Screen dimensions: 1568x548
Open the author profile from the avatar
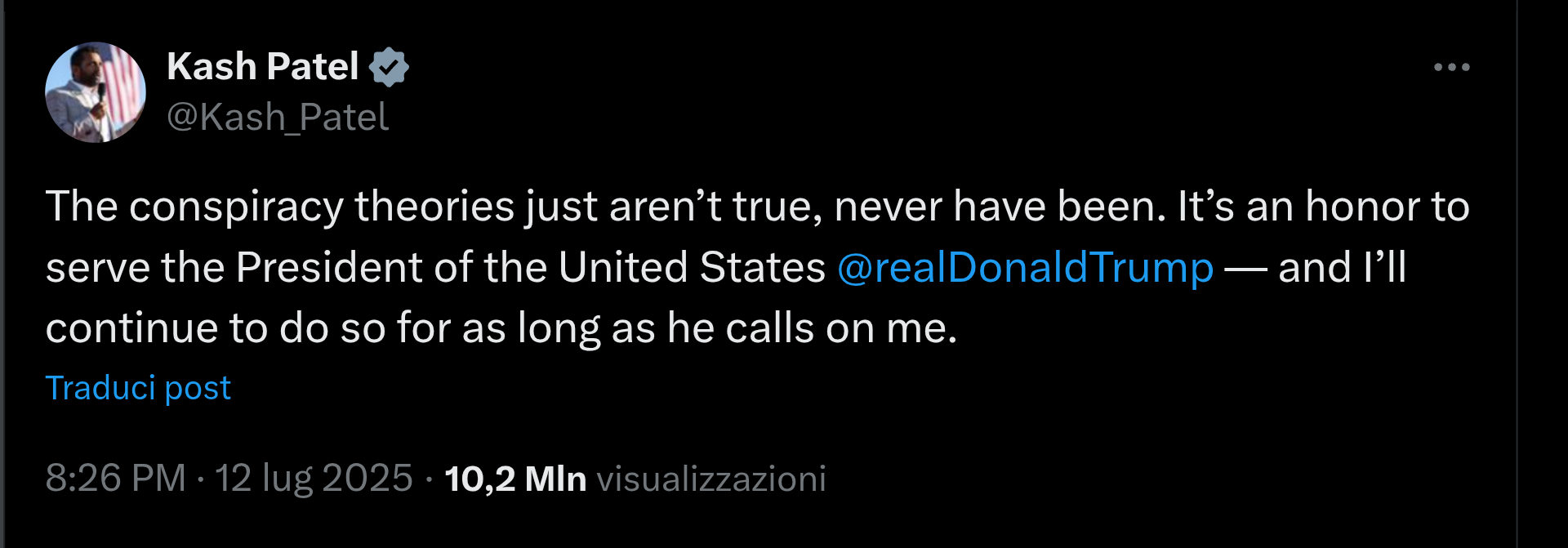pos(94,91)
